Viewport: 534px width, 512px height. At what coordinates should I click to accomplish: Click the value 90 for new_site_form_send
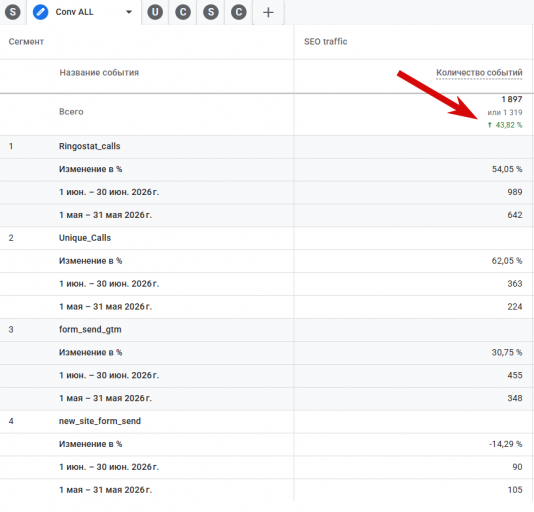[x=517, y=467]
